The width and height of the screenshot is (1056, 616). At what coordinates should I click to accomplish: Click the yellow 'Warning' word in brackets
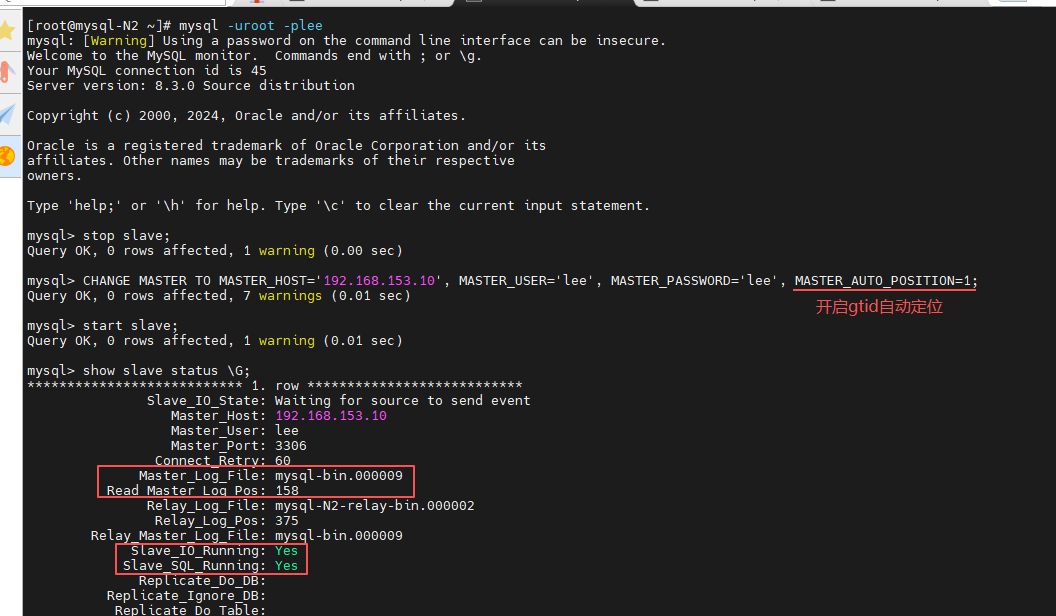click(x=119, y=40)
